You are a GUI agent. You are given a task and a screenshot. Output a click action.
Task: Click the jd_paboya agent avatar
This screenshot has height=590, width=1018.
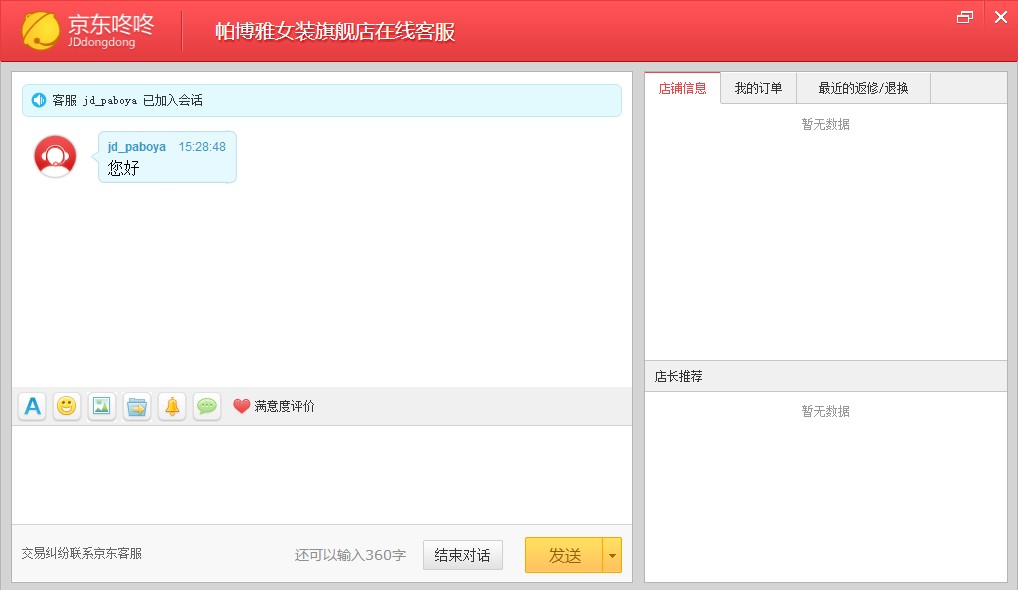(x=55, y=157)
